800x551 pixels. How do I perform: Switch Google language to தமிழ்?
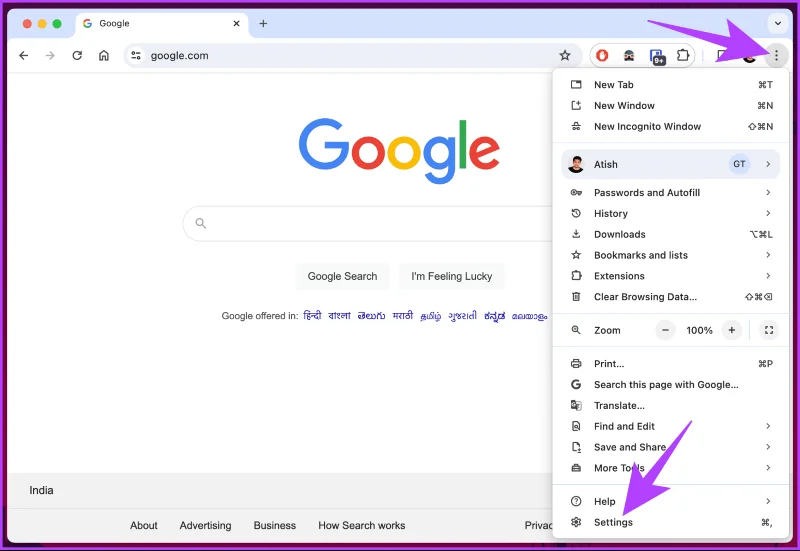pos(431,316)
